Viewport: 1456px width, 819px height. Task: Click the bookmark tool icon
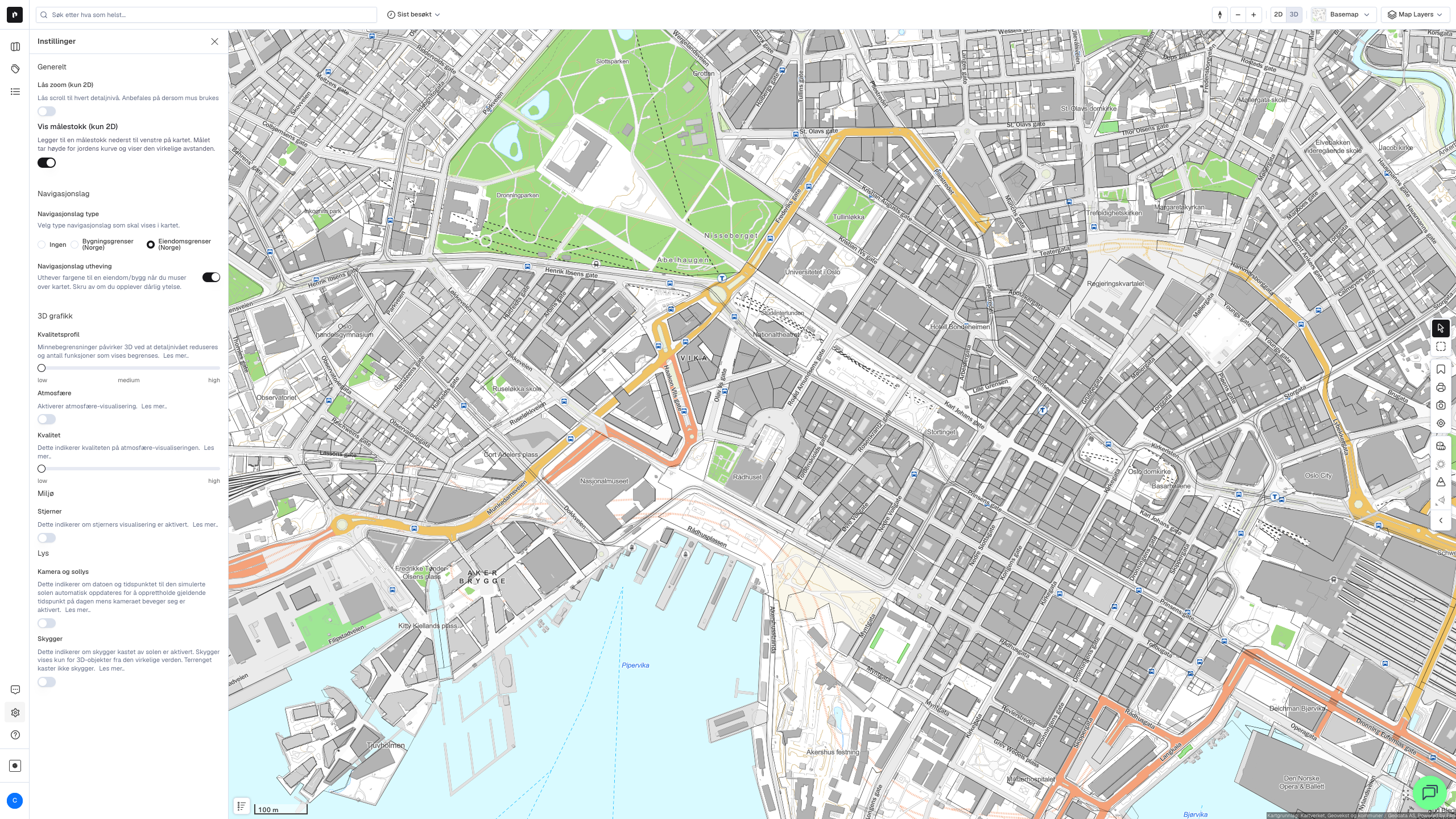(x=1441, y=370)
